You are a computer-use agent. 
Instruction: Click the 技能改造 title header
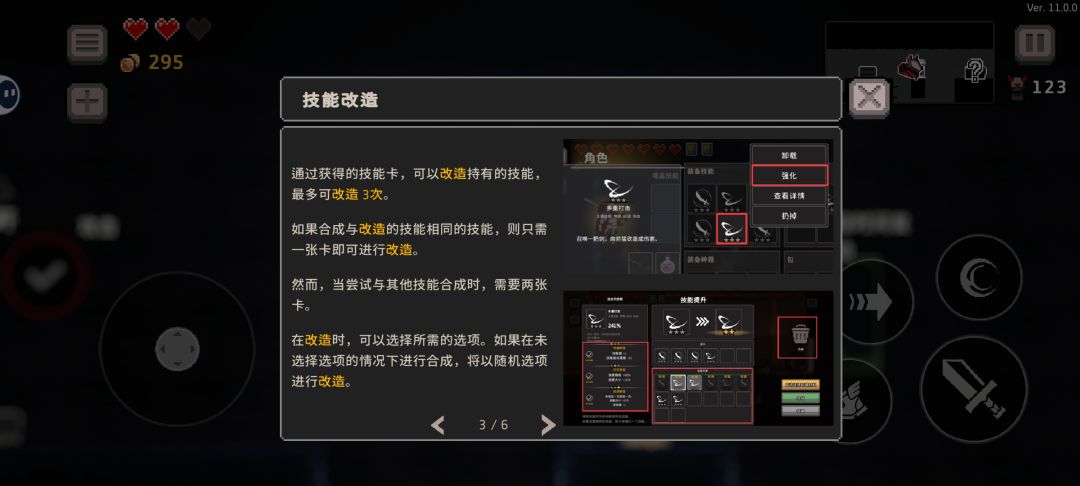[x=340, y=100]
